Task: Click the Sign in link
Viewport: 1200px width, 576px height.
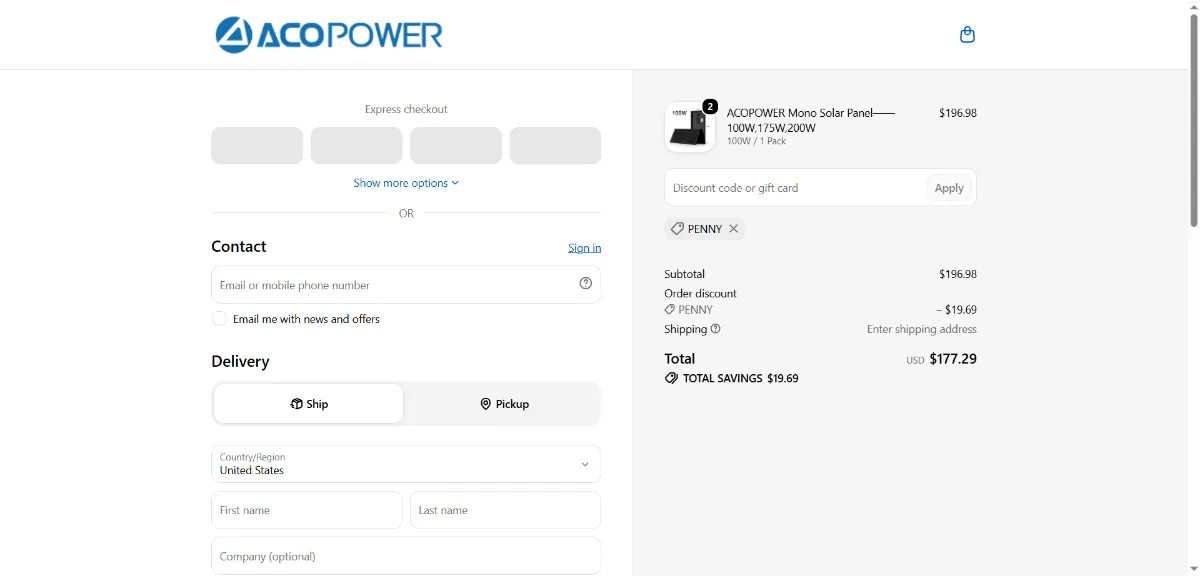Action: click(585, 248)
